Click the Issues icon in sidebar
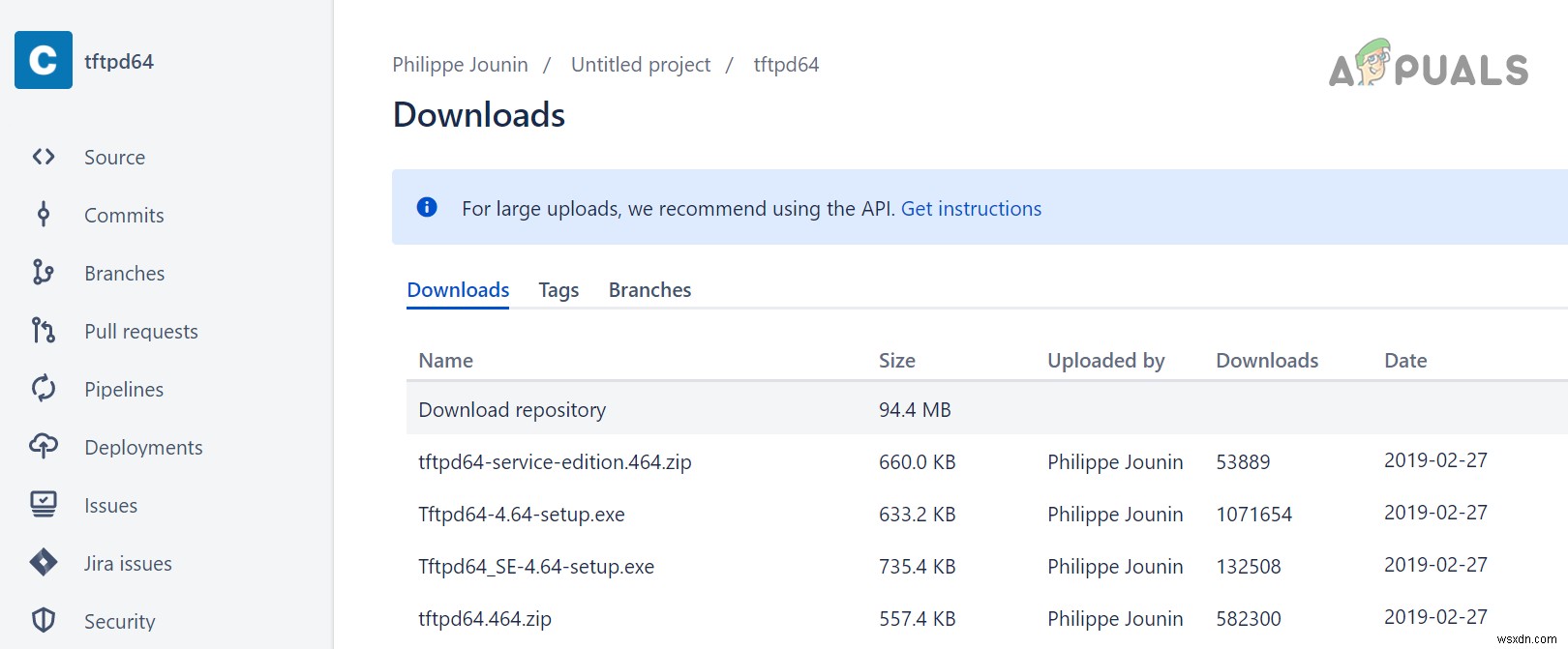This screenshot has width=1568, height=649. pos(44,504)
